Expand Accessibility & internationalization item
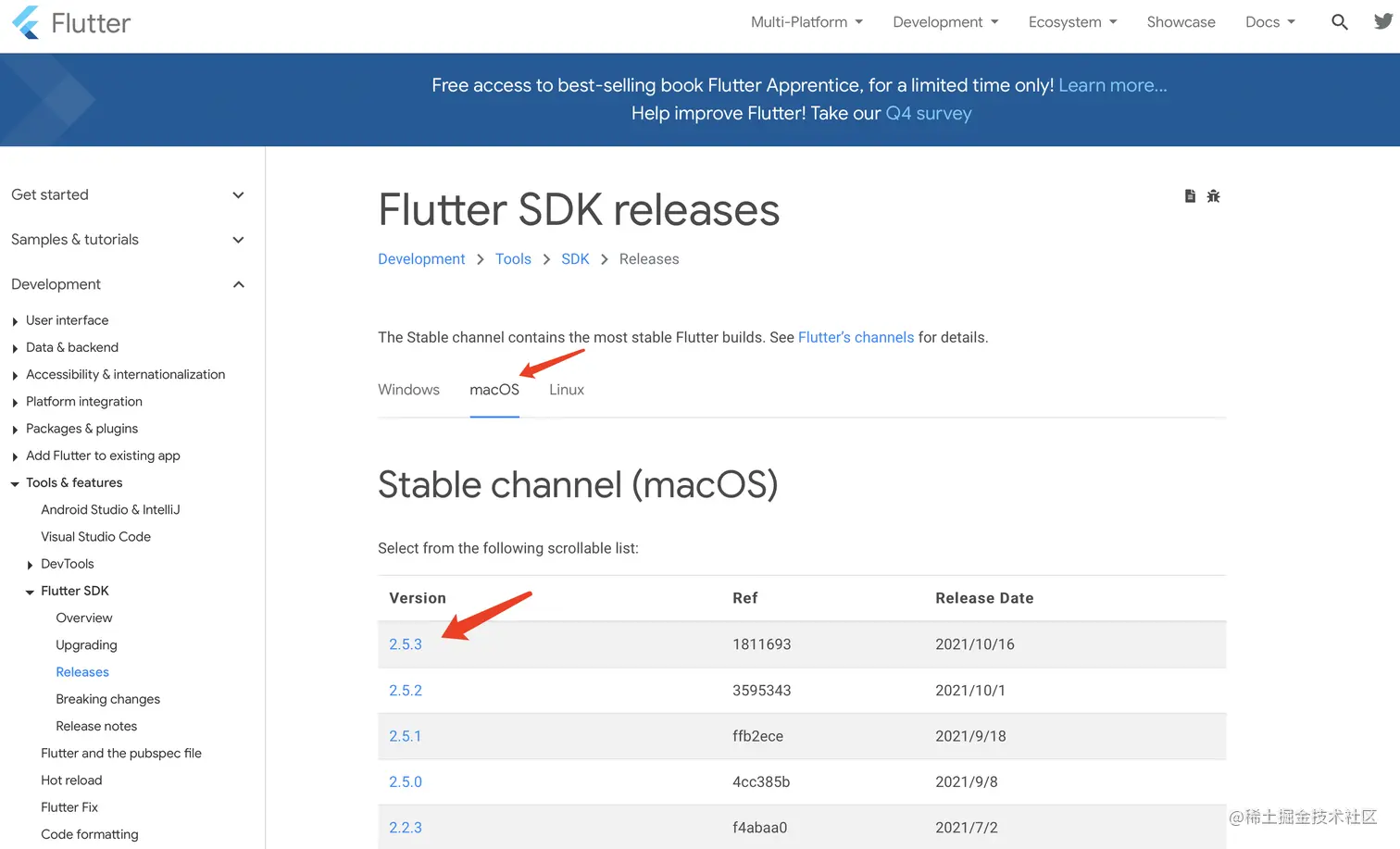Screen dimensions: 1400x849 (15, 375)
